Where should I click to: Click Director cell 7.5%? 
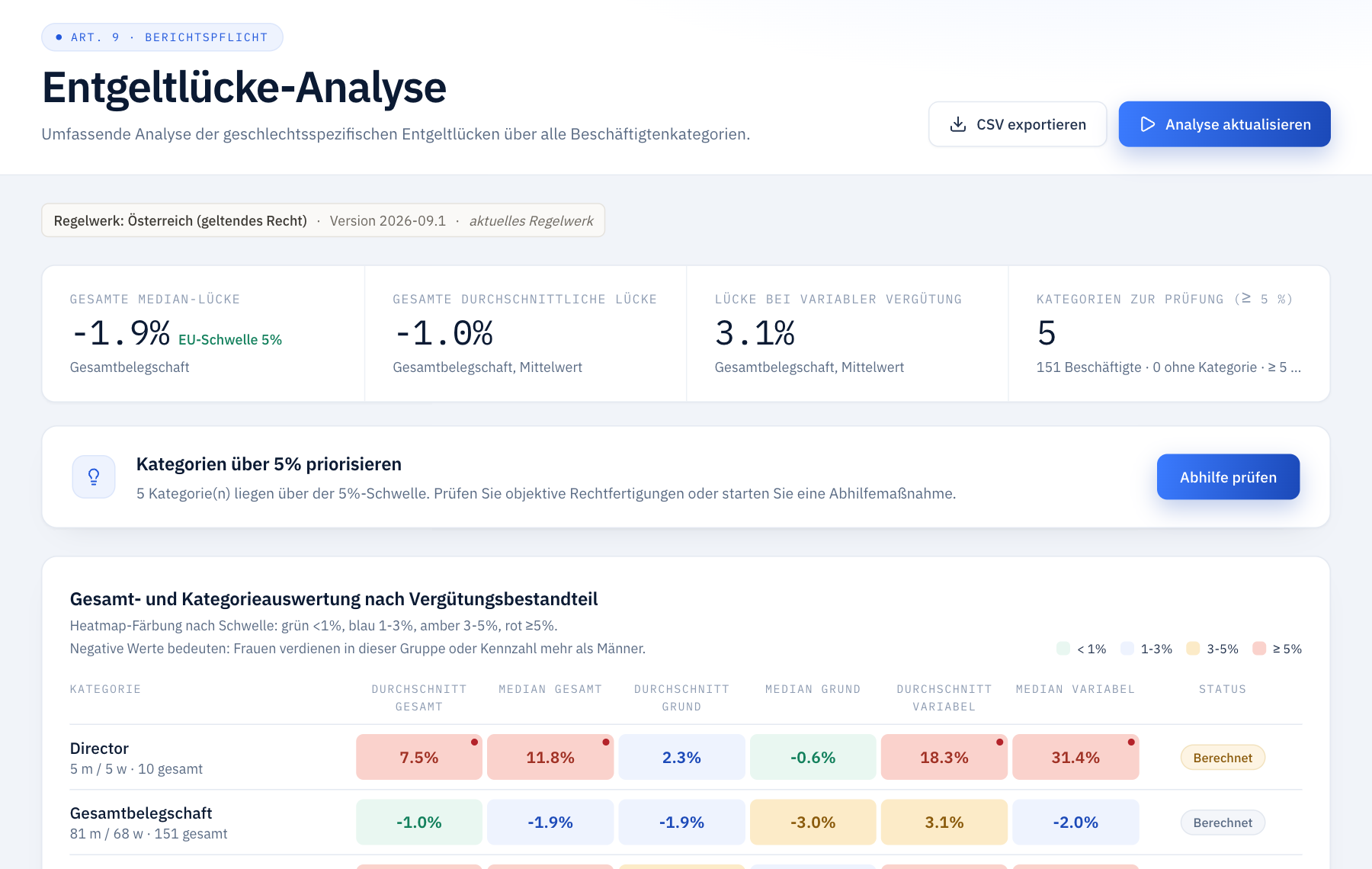(419, 757)
